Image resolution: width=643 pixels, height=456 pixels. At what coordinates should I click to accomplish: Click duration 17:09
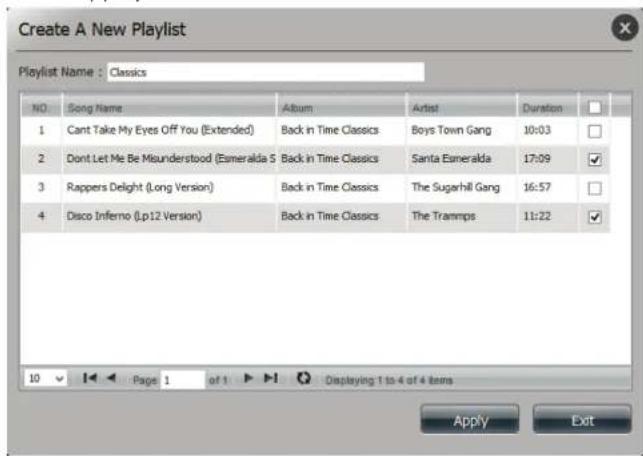[537, 158]
